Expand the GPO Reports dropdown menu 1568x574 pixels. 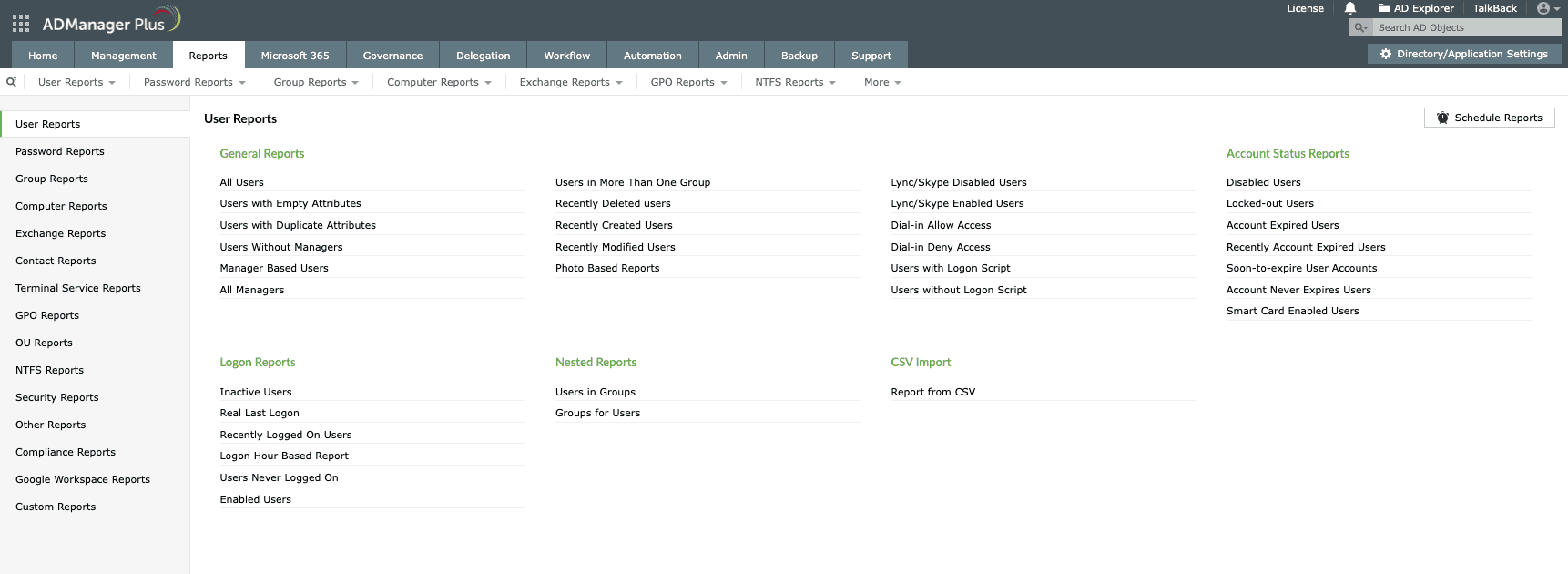click(x=688, y=82)
